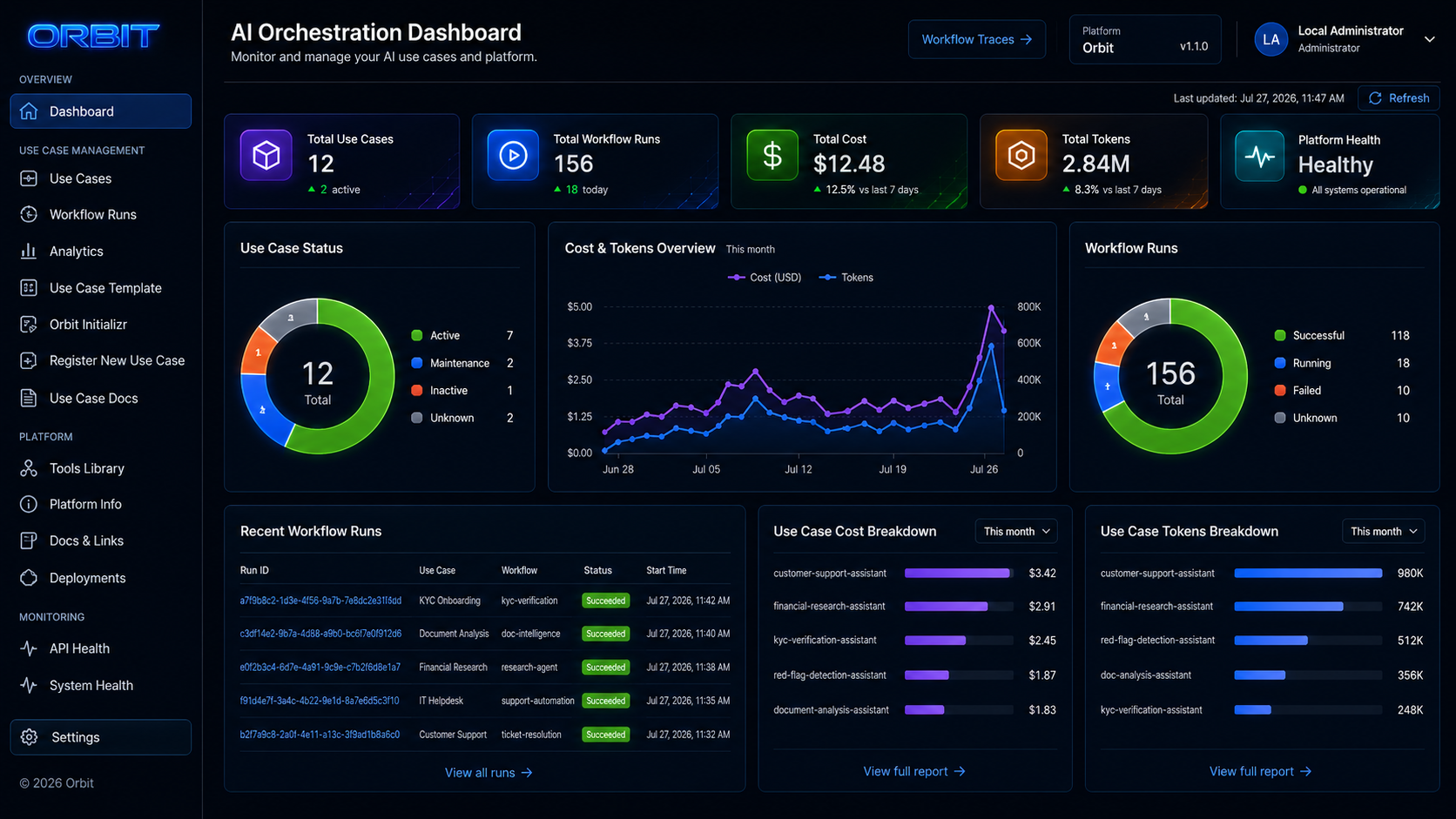Click the Failed red legend swatch

point(1280,391)
